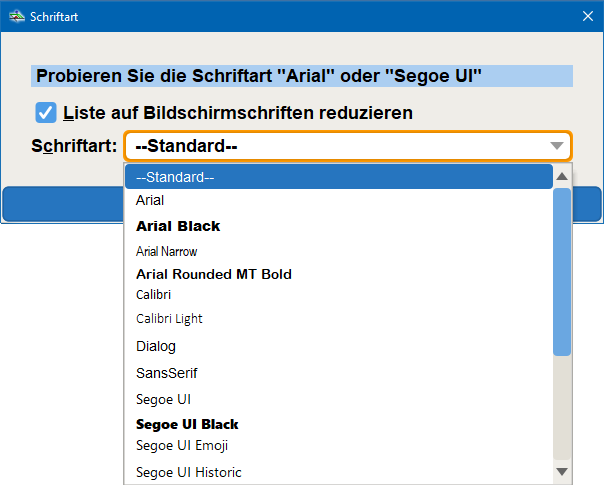
Task: Click the font list scrollbar thumb
Action: coord(562,270)
